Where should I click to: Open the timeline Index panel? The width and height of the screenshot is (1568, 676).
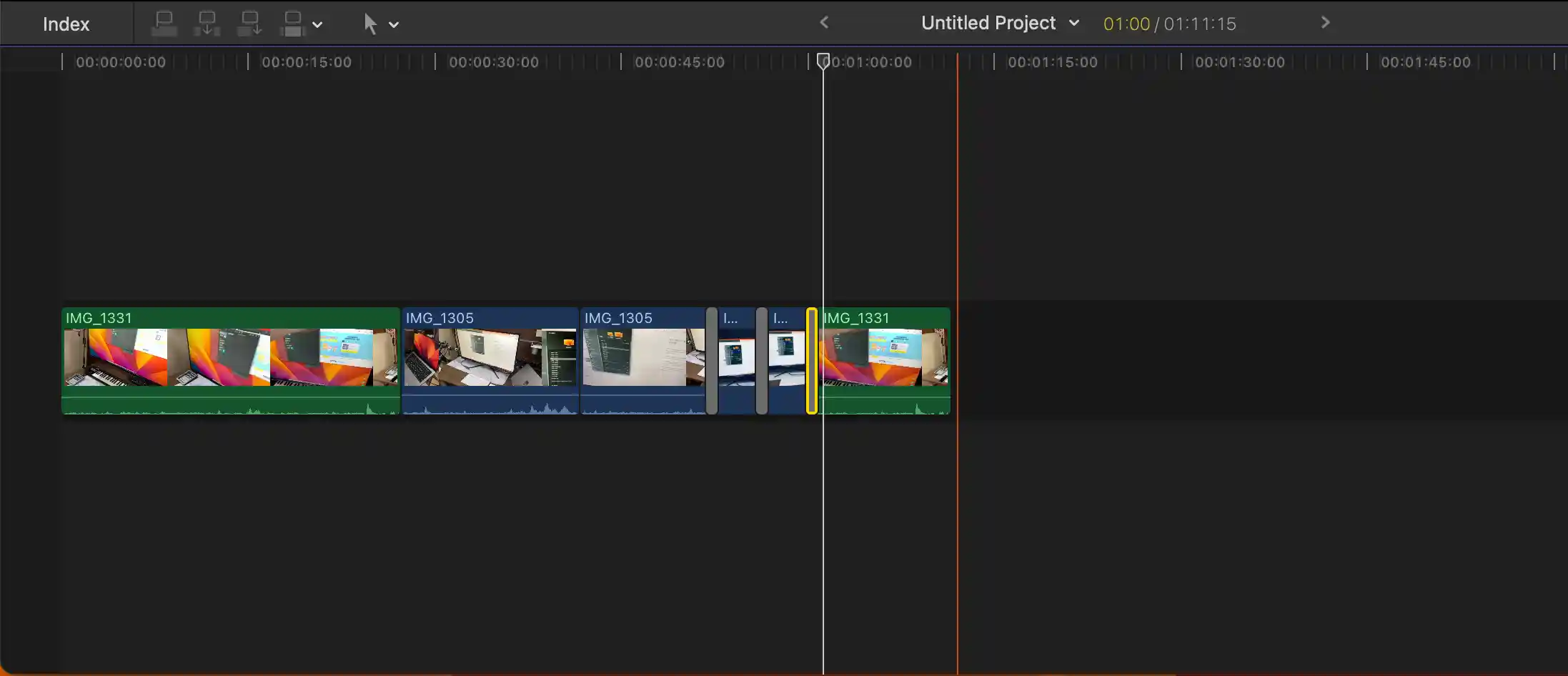[x=66, y=24]
